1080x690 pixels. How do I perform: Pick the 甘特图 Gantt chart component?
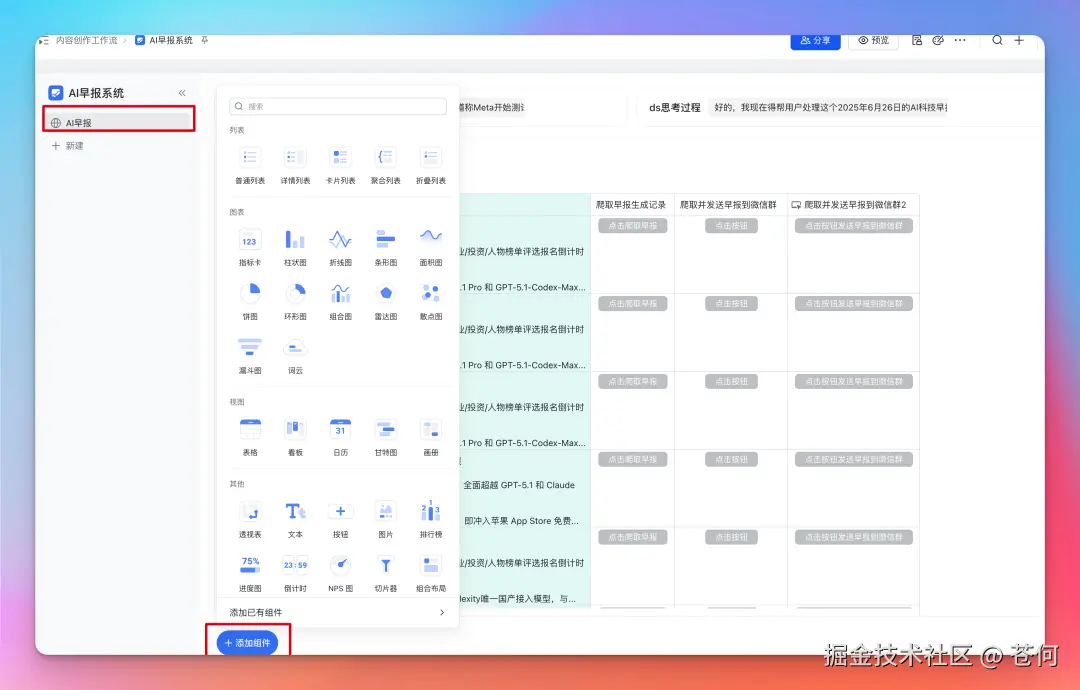tap(385, 430)
